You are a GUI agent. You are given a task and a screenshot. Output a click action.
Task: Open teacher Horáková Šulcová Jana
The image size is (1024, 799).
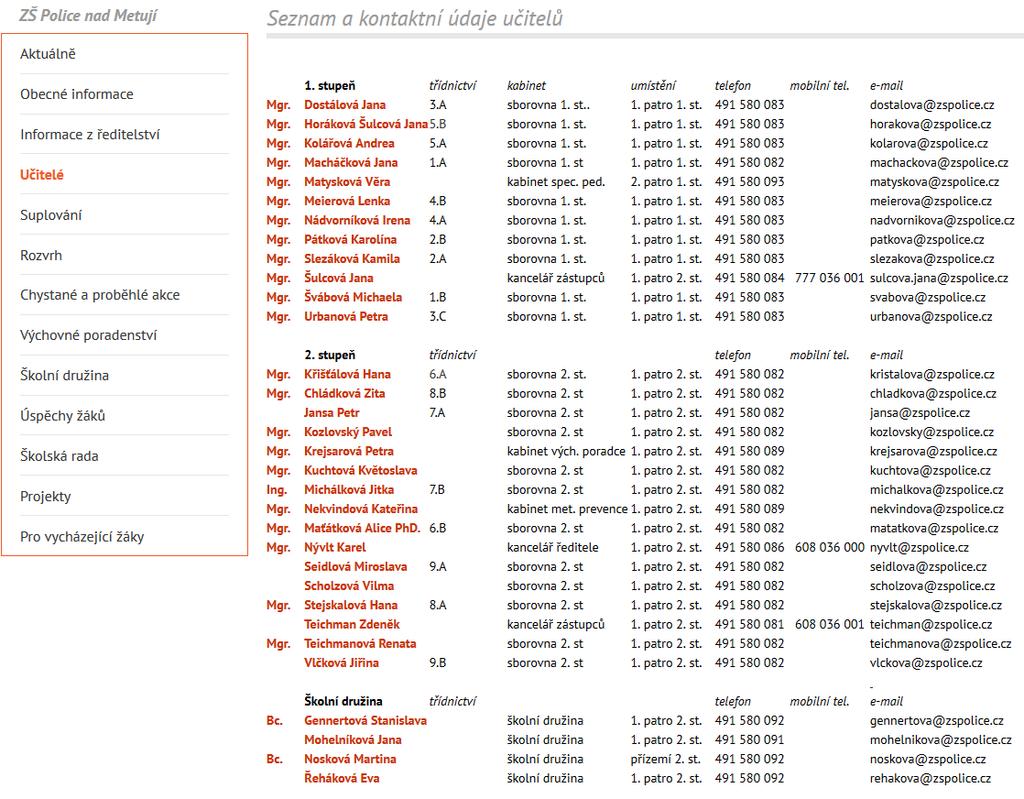pos(366,124)
